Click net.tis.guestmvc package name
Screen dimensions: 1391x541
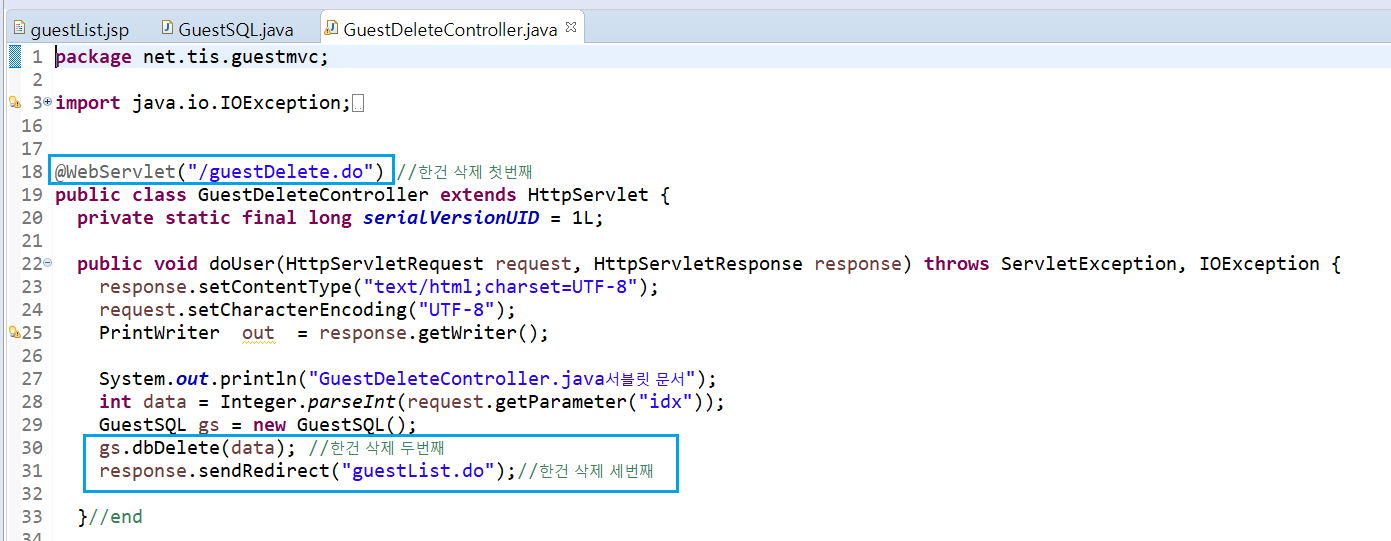point(231,56)
